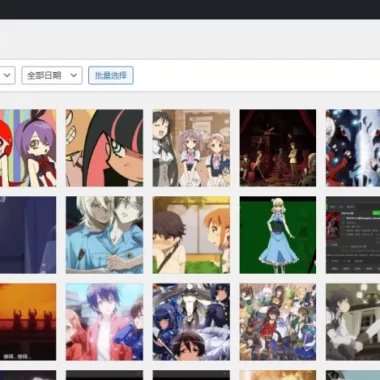Image resolution: width=380 pixels, height=380 pixels.
Task: Open thumbnail of three maid girls
Action: click(191, 148)
